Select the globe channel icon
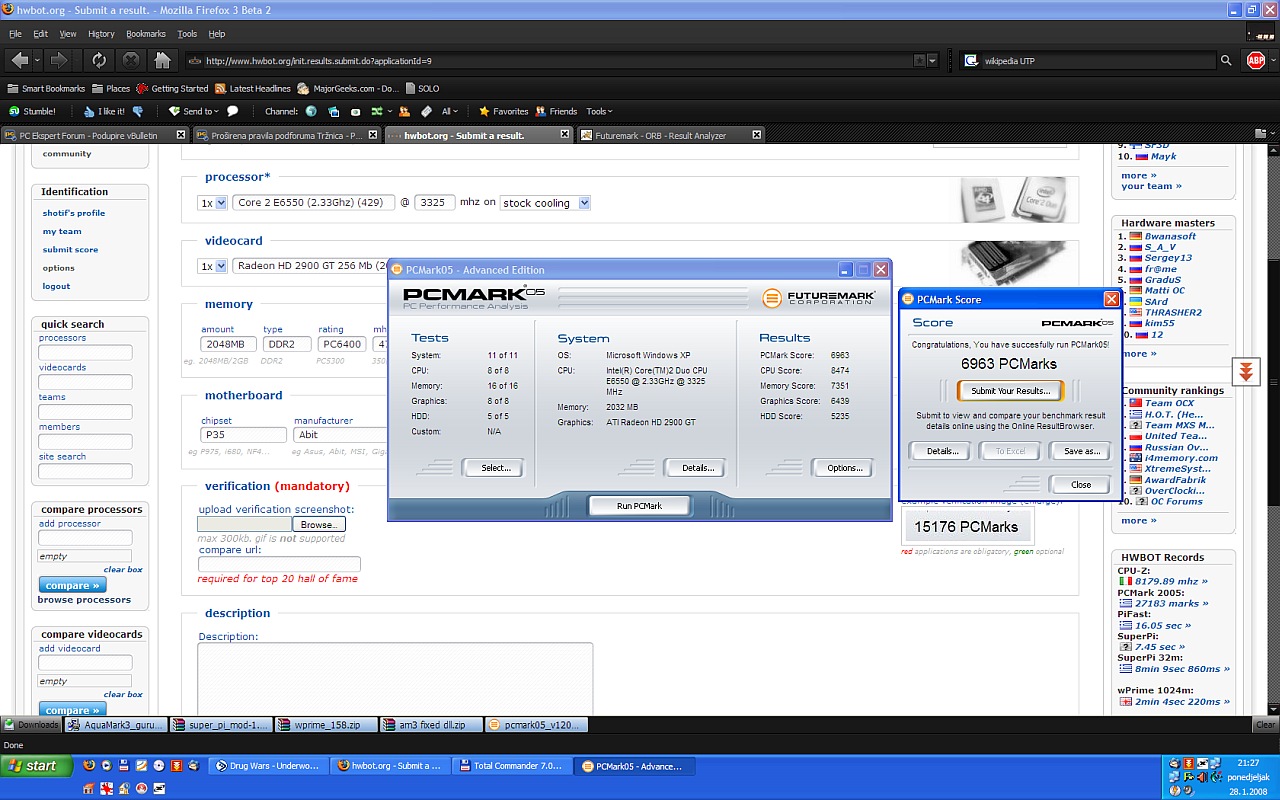This screenshot has height=800, width=1280. click(311, 111)
